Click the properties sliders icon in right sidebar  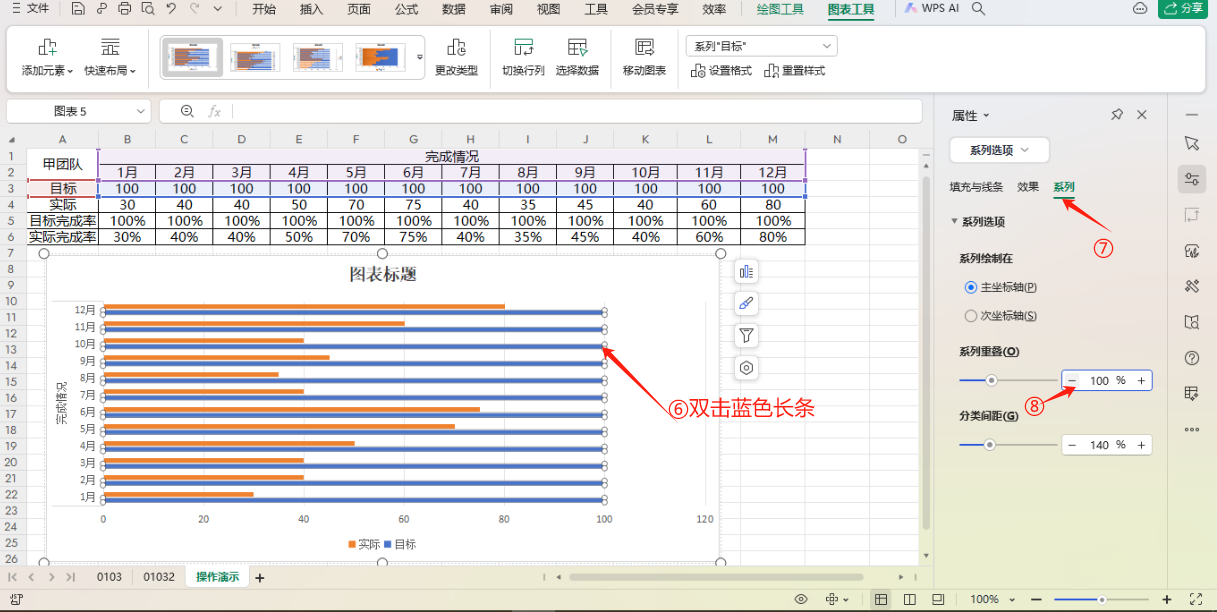coord(1191,179)
